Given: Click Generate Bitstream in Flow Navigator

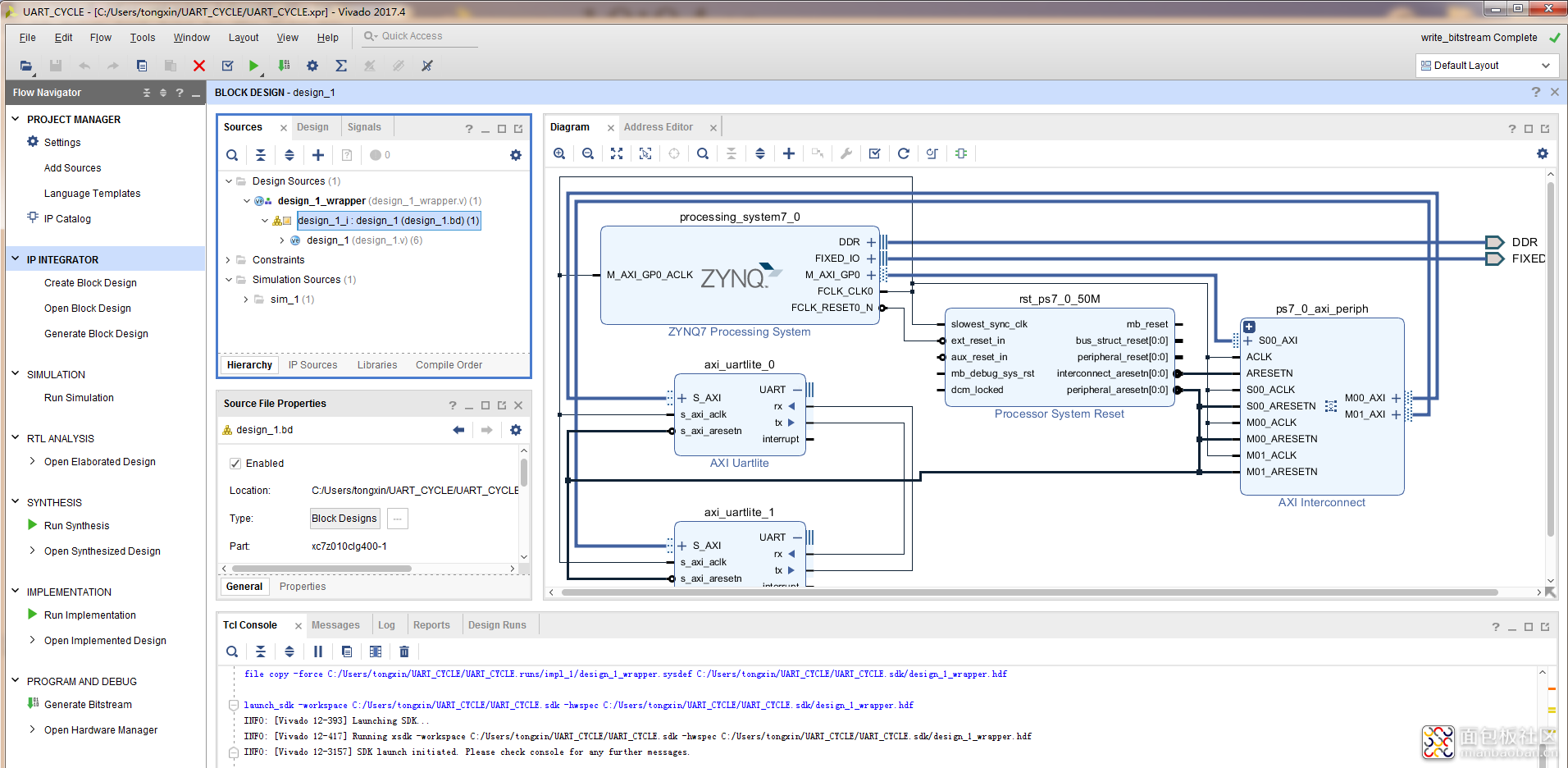Looking at the screenshot, I should click(88, 705).
